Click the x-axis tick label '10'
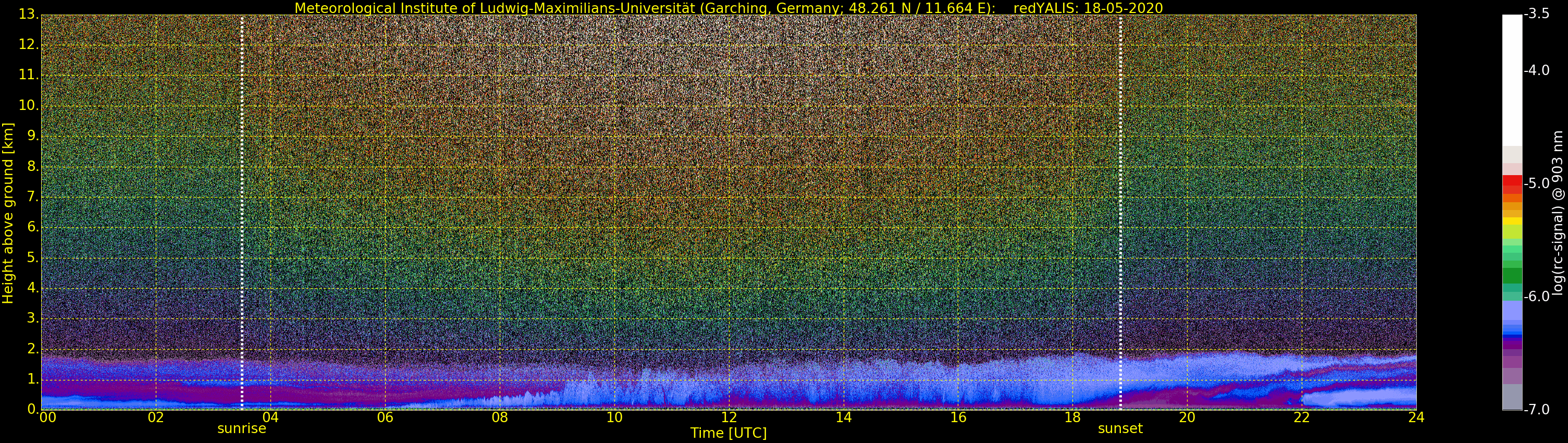This screenshot has width=1568, height=443. [614, 417]
